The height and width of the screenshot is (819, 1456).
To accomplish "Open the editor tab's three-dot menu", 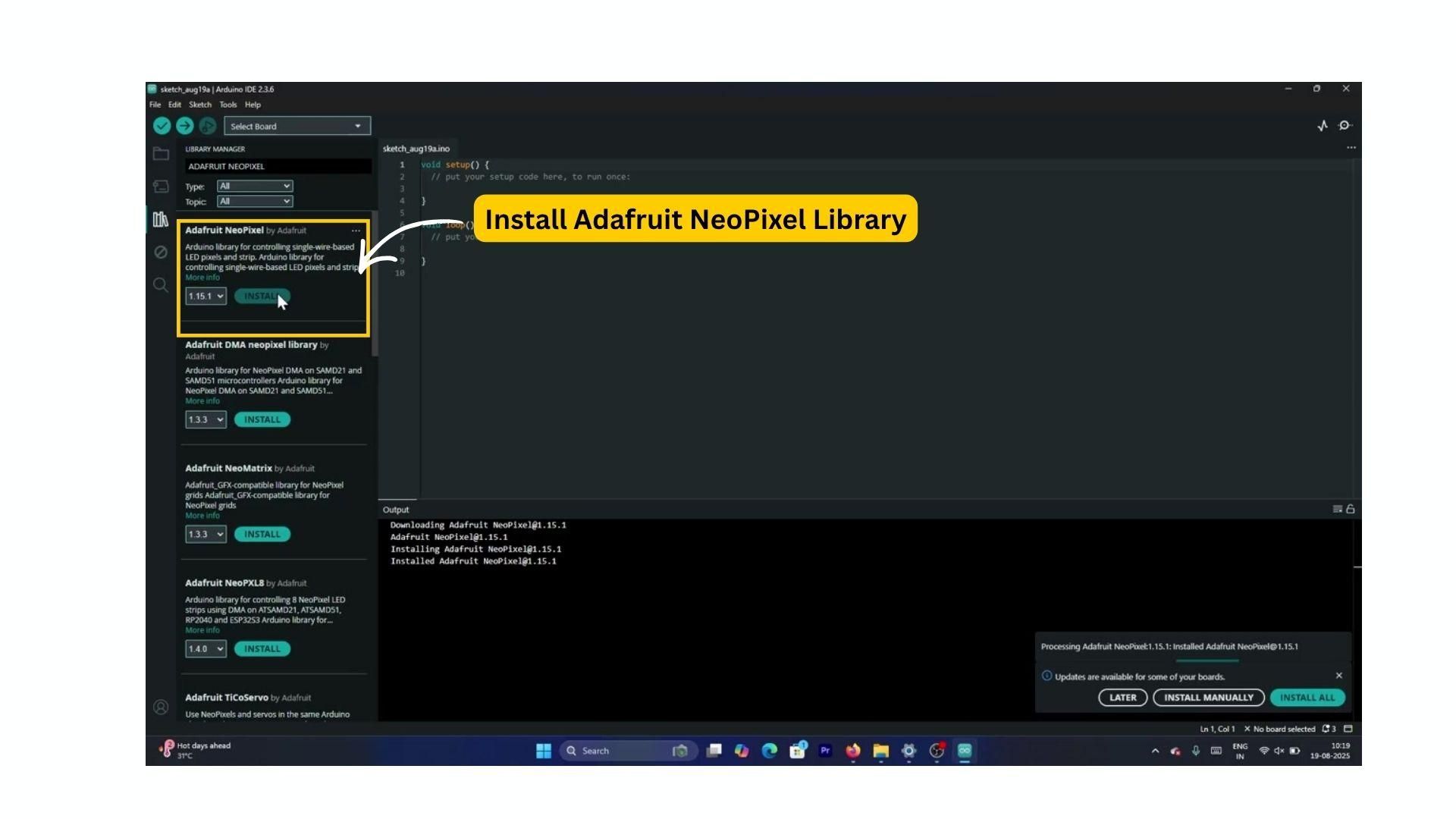I will pos(1351,148).
